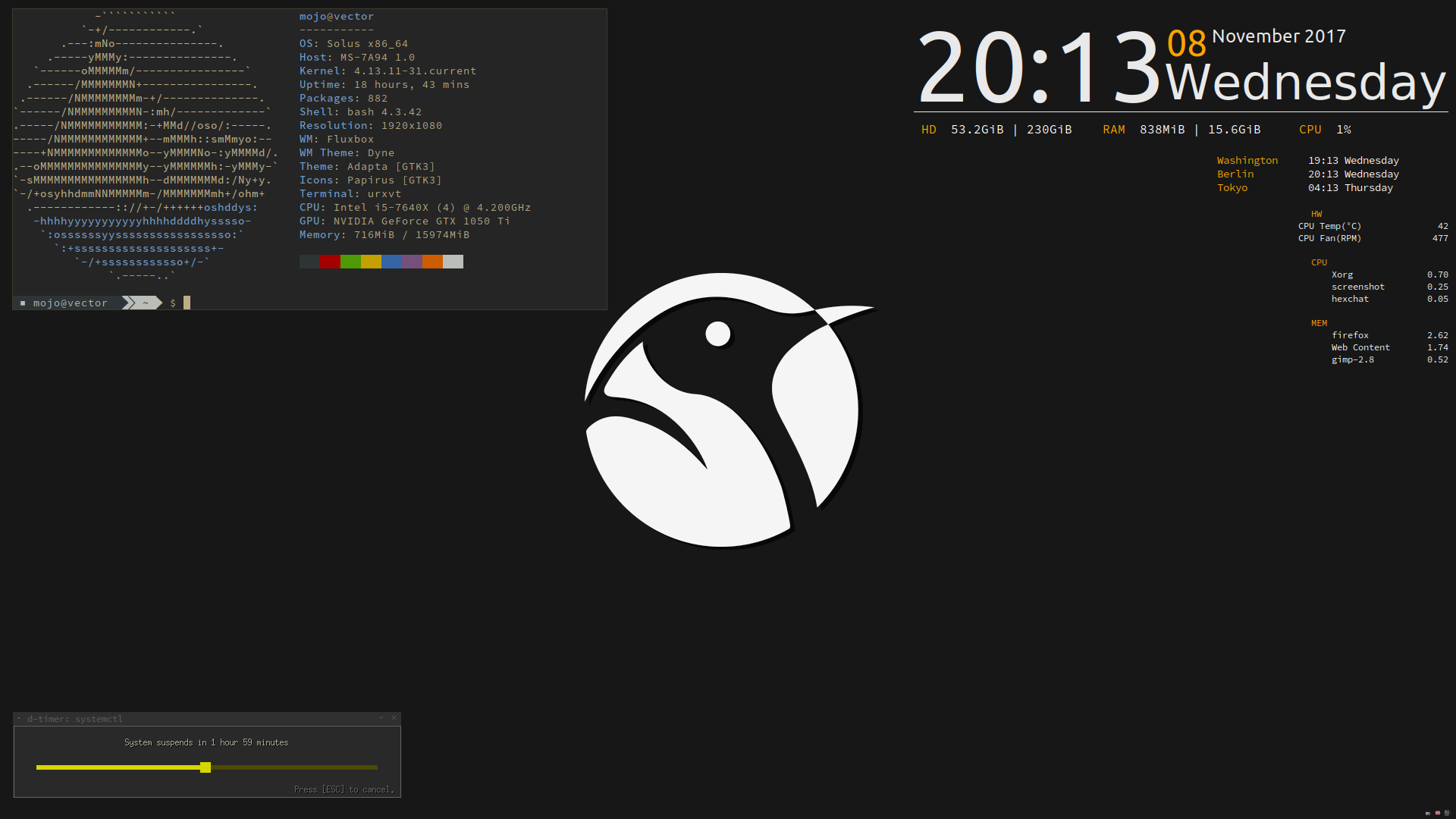Click the light gray color block in neofetch palette

[453, 262]
